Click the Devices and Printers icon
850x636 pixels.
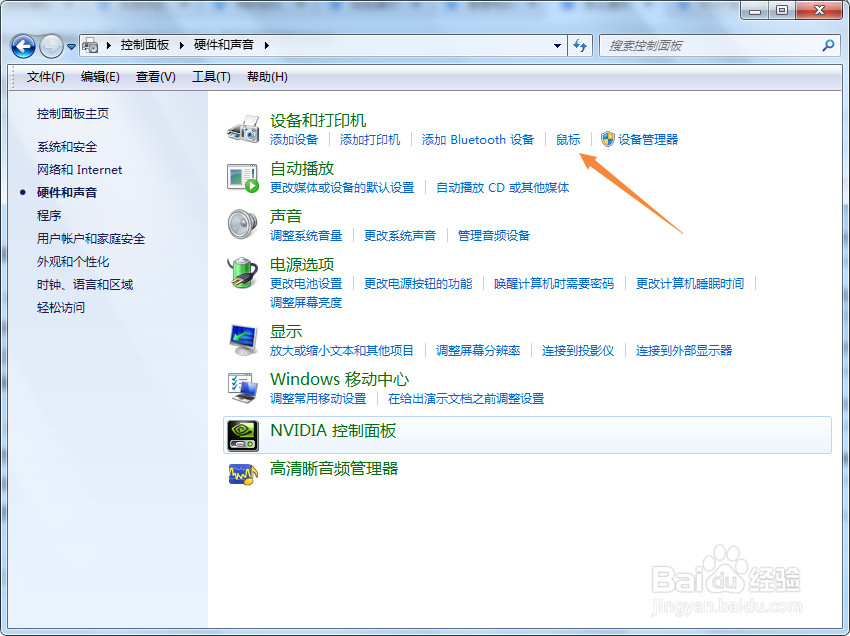click(243, 129)
